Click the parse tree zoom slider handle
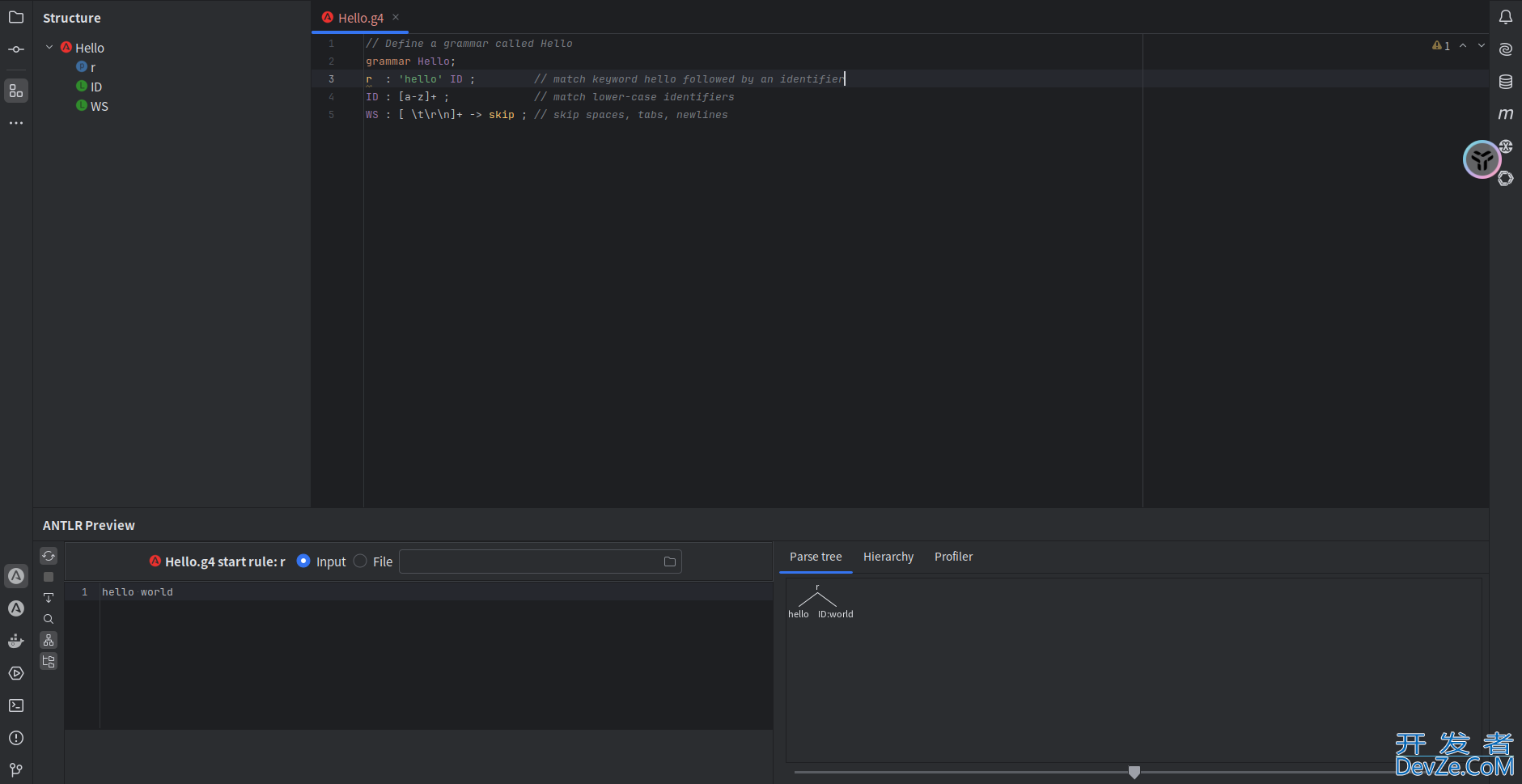This screenshot has height=784, width=1522. pyautogui.click(x=1134, y=773)
